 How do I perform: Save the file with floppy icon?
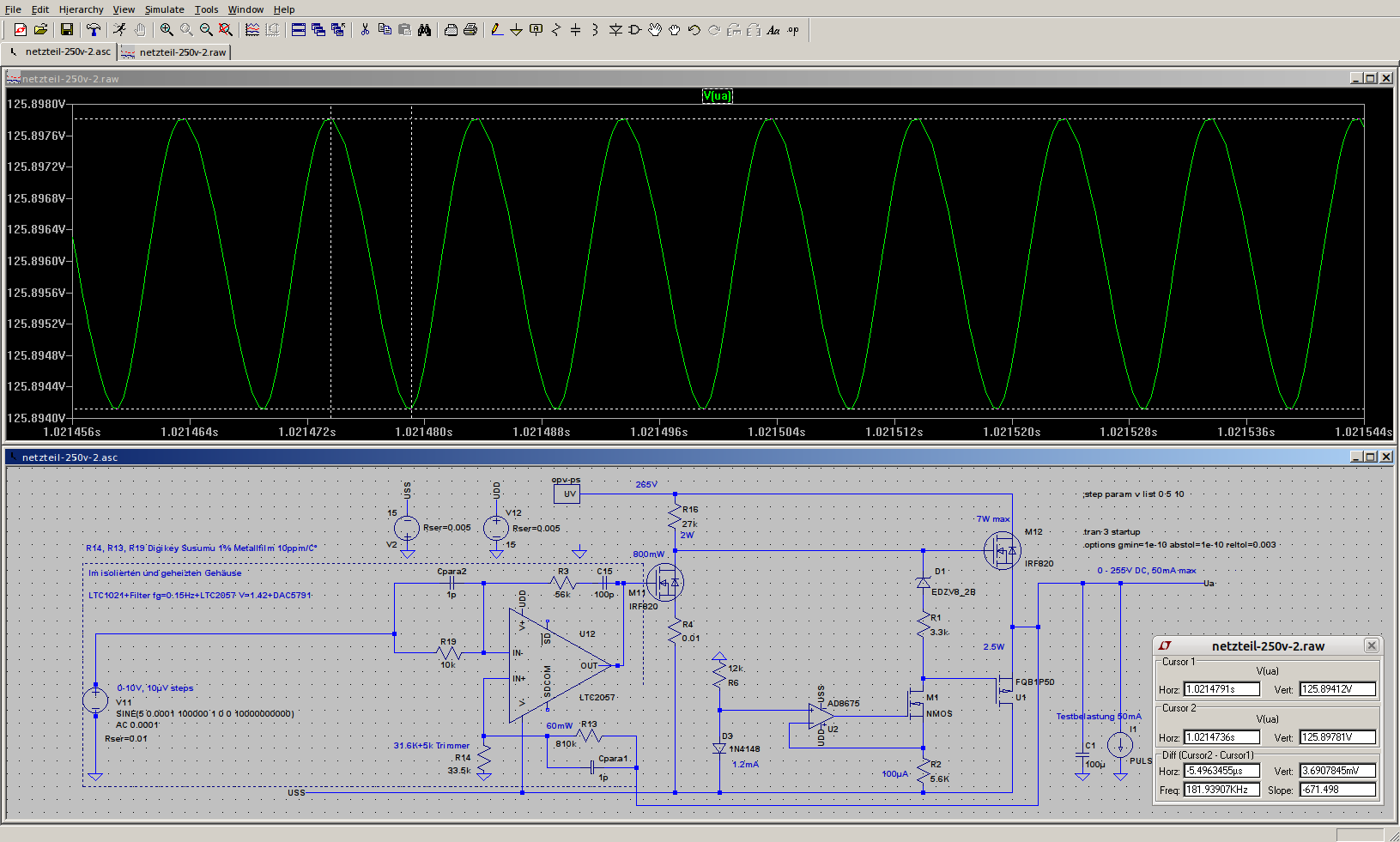coord(67,30)
